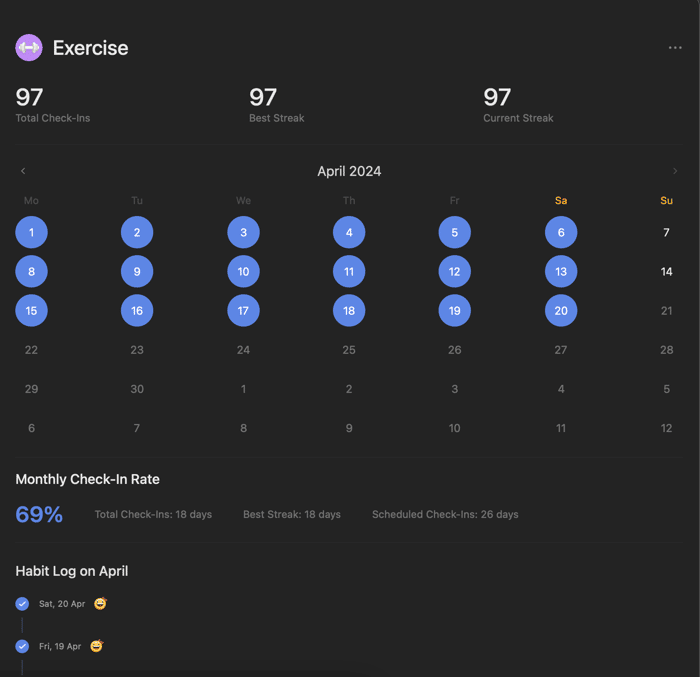Screen dimensions: 700x677
Task: Toggle check-in circle for April 17
Action: click(243, 310)
